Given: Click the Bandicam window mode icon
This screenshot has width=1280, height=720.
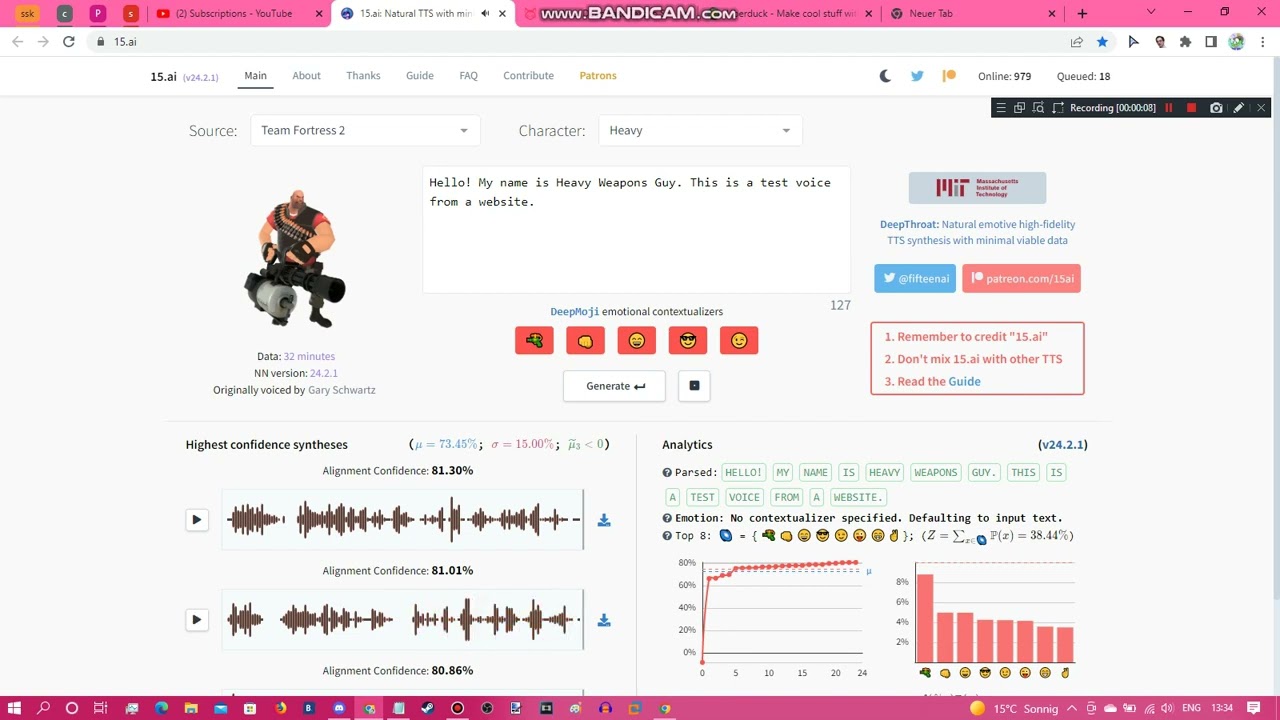Looking at the screenshot, I should pos(1019,108).
